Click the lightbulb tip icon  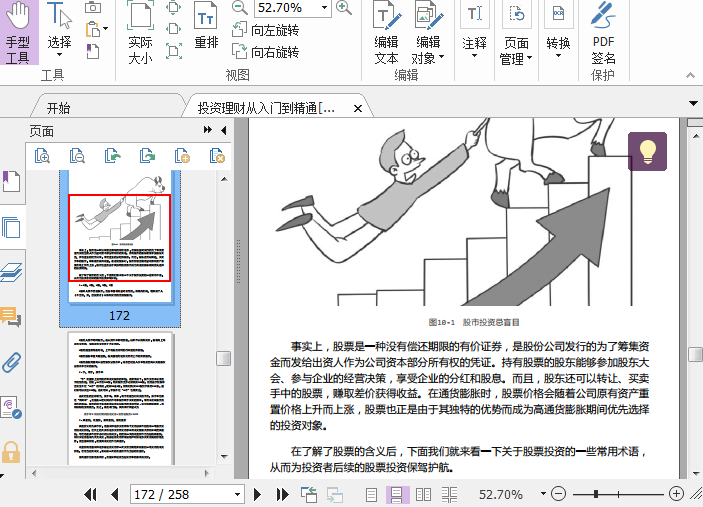[647, 152]
